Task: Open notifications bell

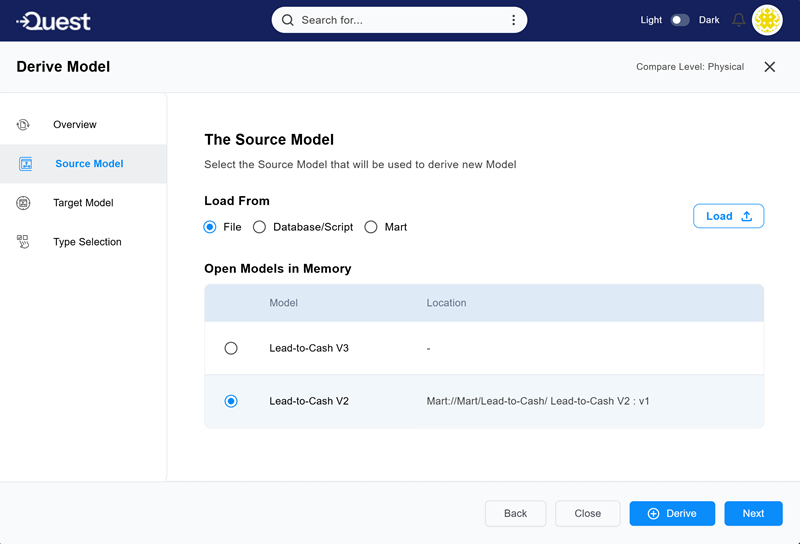Action: pos(738,20)
